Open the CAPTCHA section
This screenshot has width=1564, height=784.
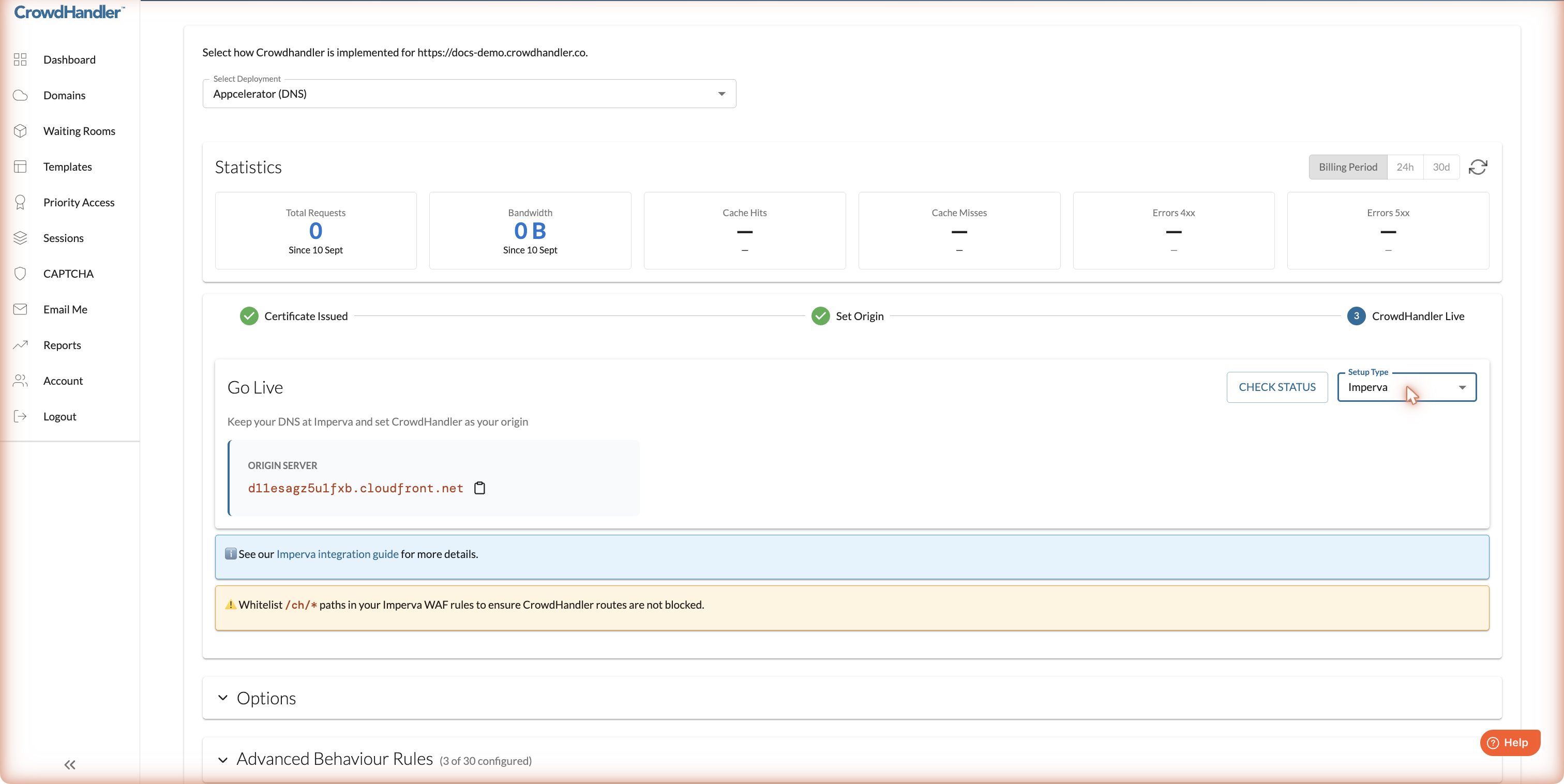(x=69, y=274)
